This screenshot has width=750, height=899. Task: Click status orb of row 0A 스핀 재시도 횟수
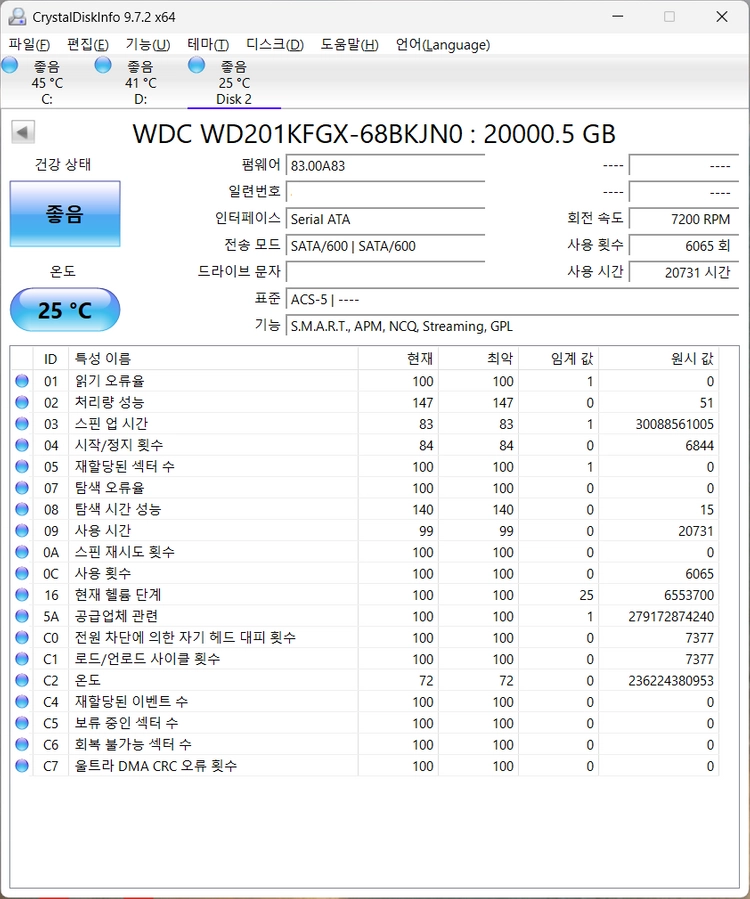[x=22, y=552]
